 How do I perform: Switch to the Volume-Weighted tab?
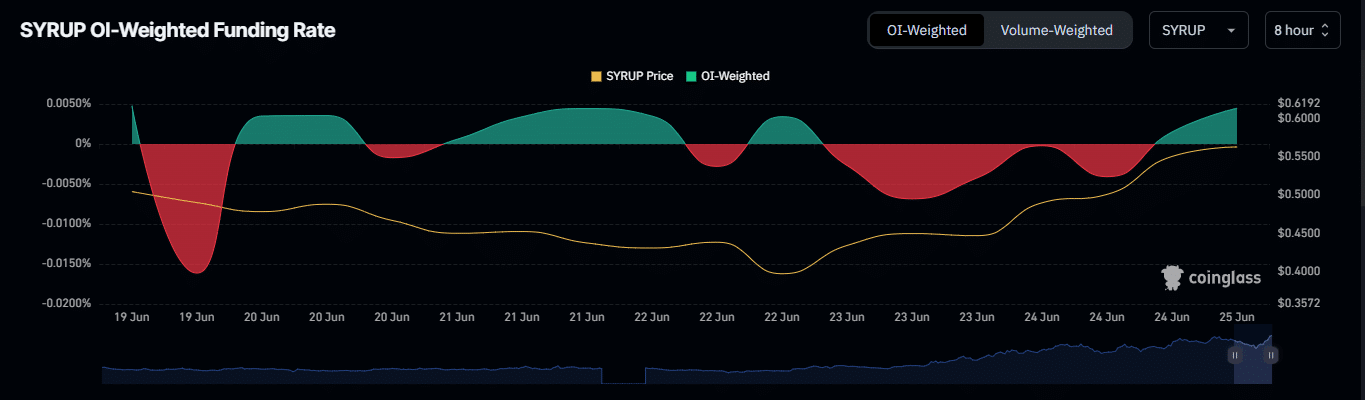tap(1056, 30)
